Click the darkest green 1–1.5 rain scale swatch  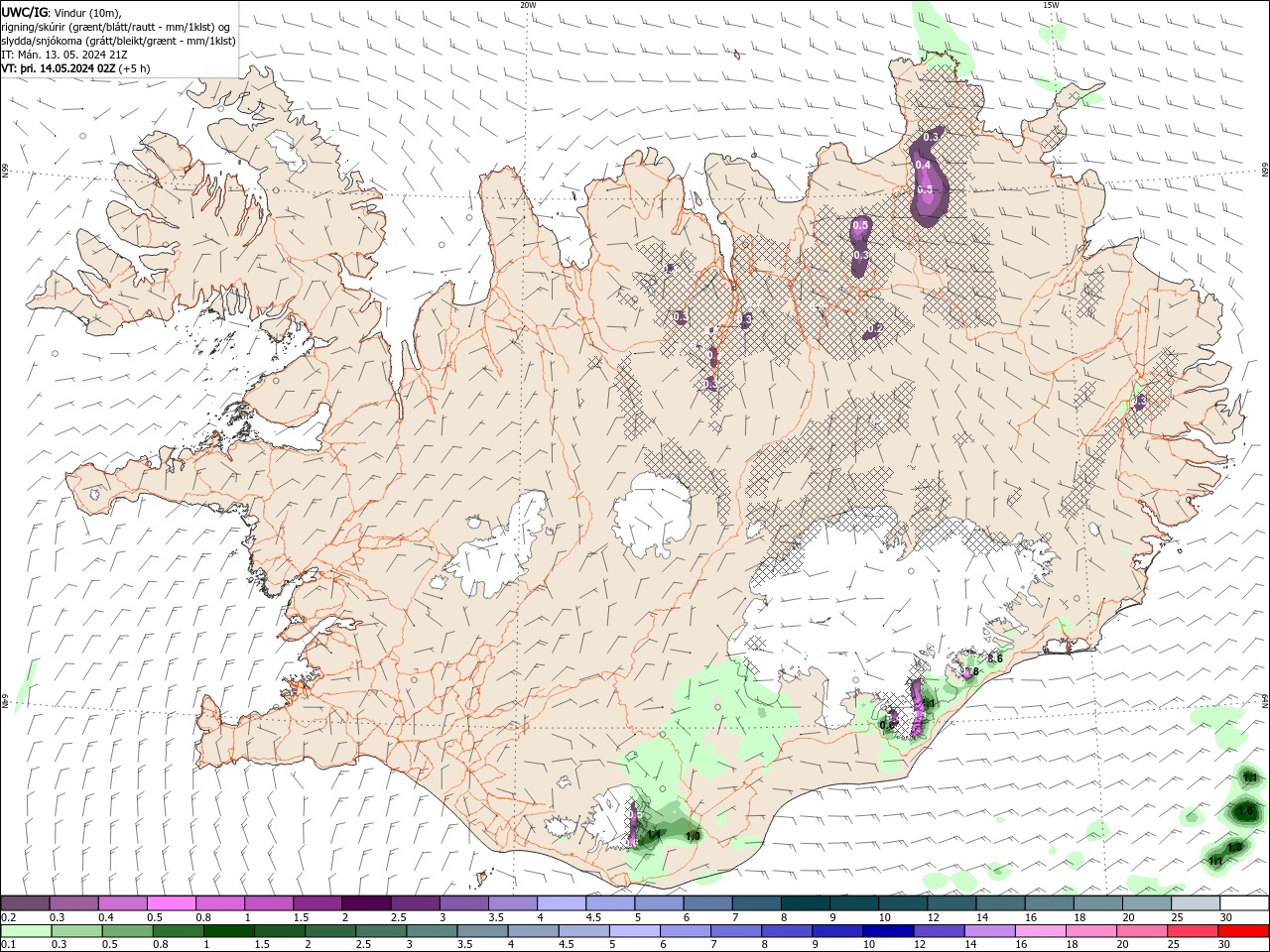click(229, 932)
